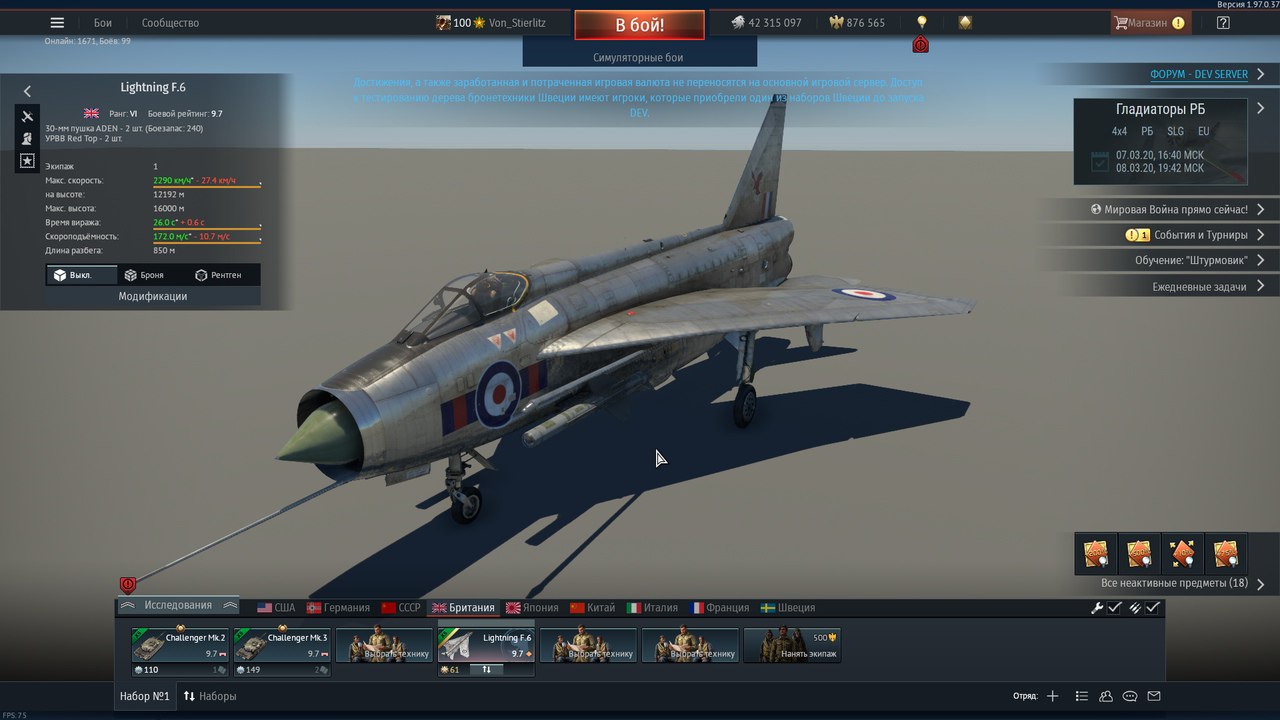Open the mail envelope icon
Screen dimensions: 1280x720
[x=1154, y=696]
